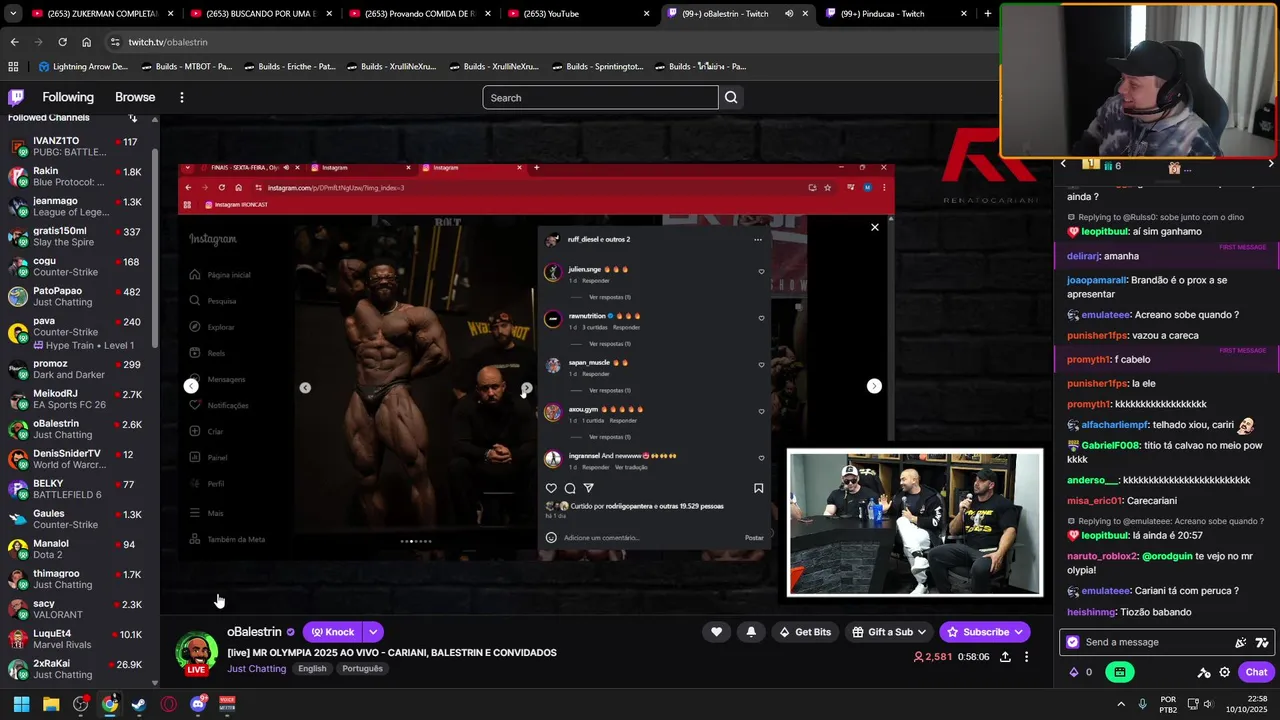
Task: Open the chat settings gear
Action: point(1225,672)
